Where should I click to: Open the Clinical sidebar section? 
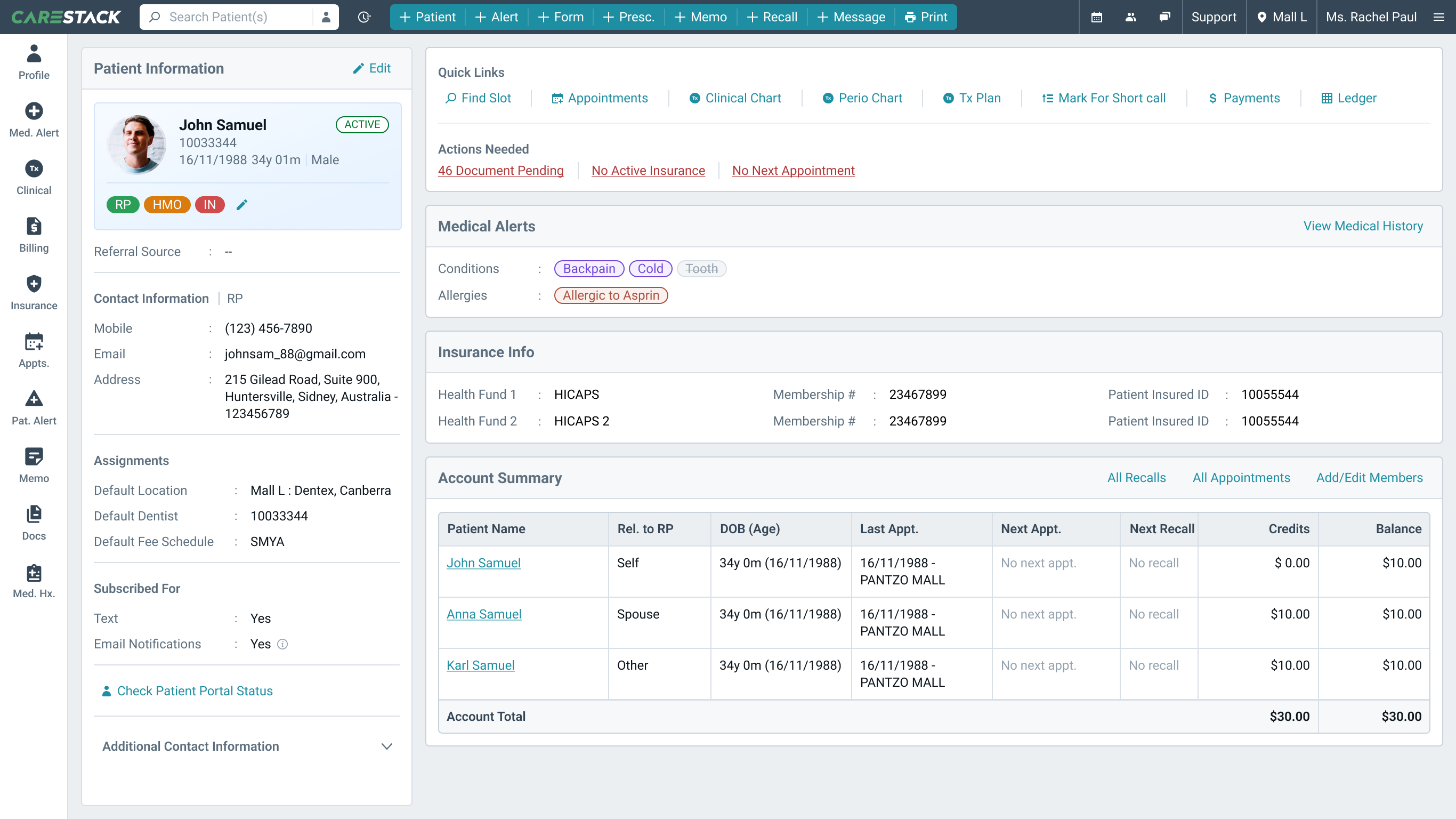click(34, 178)
